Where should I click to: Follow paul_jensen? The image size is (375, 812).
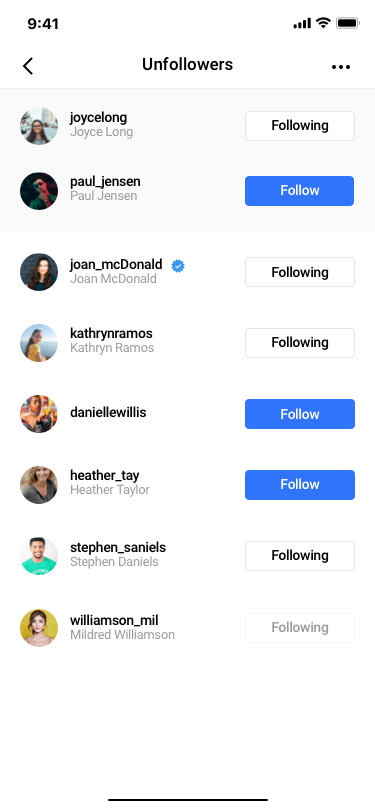tap(300, 191)
